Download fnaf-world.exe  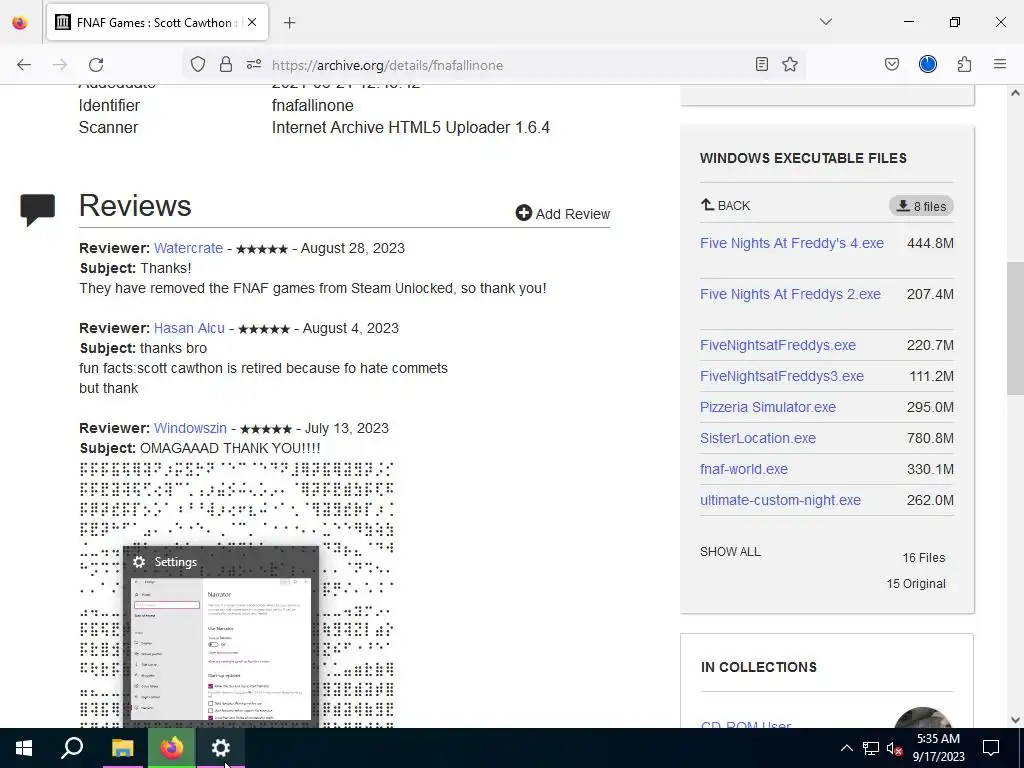click(x=744, y=469)
